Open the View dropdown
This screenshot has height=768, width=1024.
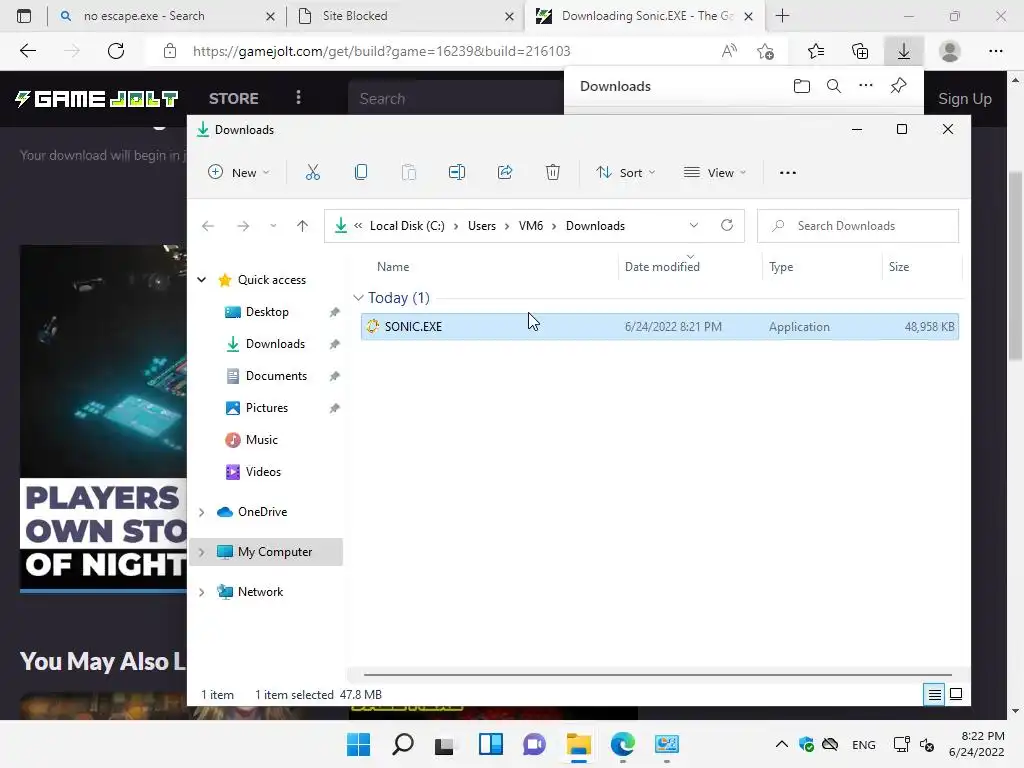pyautogui.click(x=715, y=172)
